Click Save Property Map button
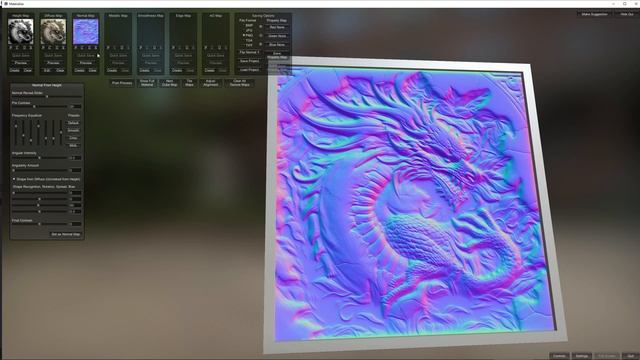This screenshot has height=360, width=640. click(277, 55)
